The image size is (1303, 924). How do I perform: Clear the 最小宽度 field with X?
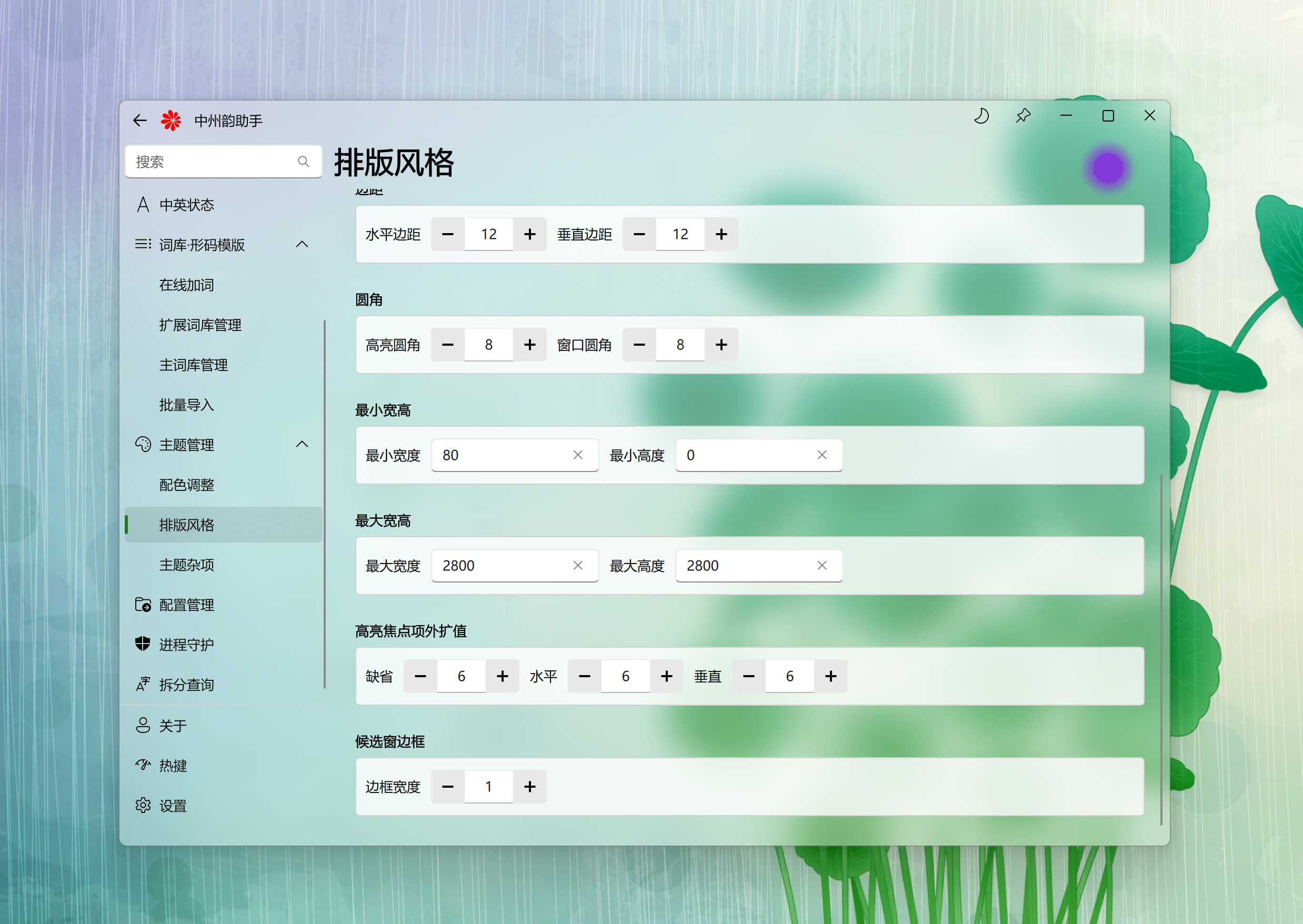click(x=577, y=455)
